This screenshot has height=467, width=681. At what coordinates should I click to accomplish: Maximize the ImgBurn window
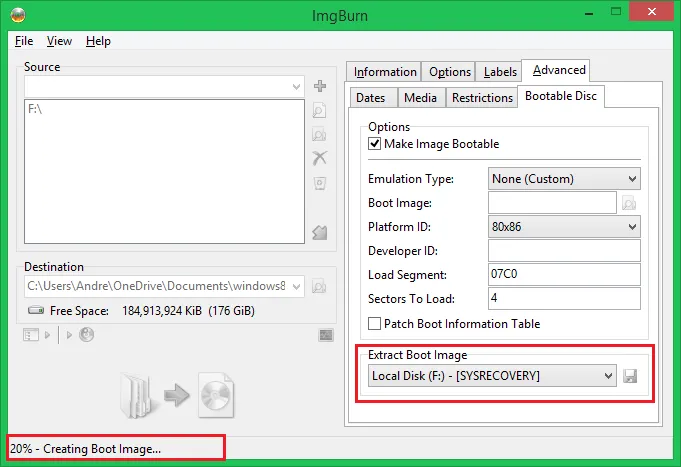click(x=615, y=12)
